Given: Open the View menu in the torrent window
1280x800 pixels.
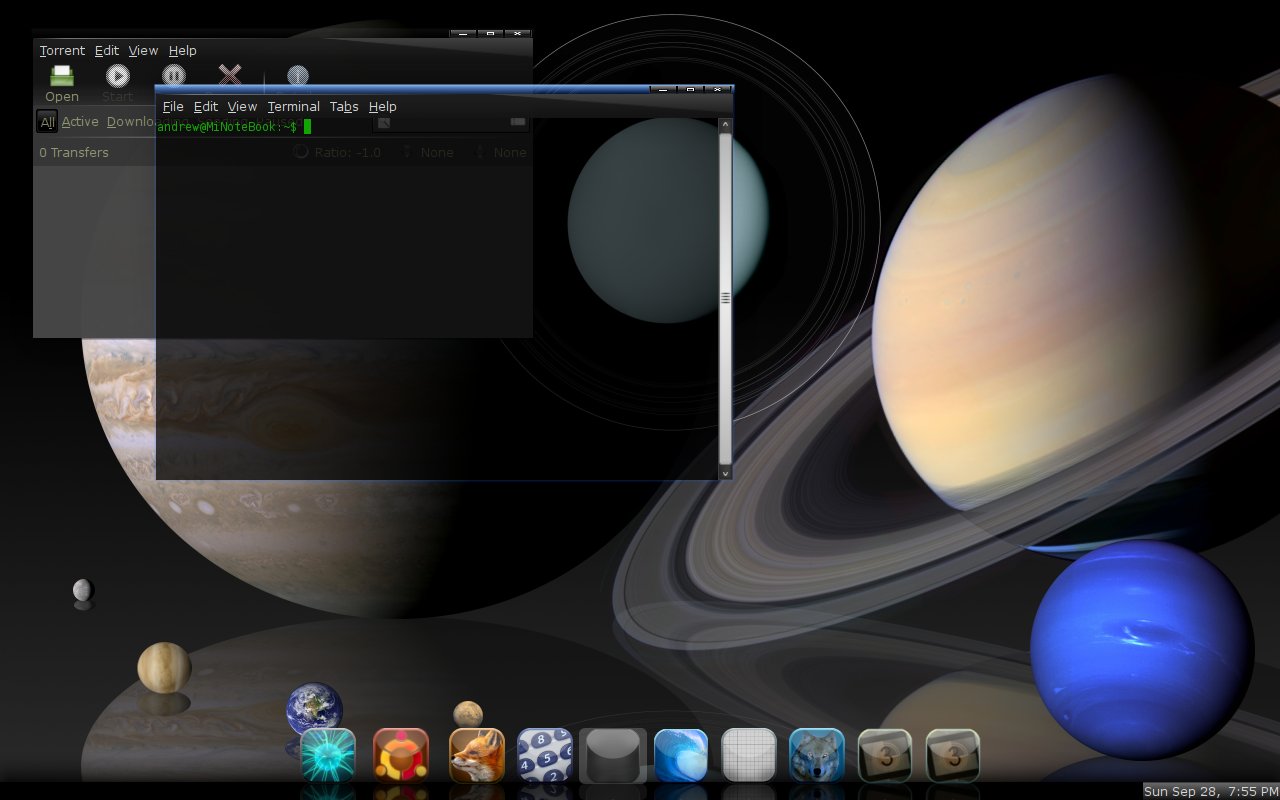Looking at the screenshot, I should (x=143, y=50).
